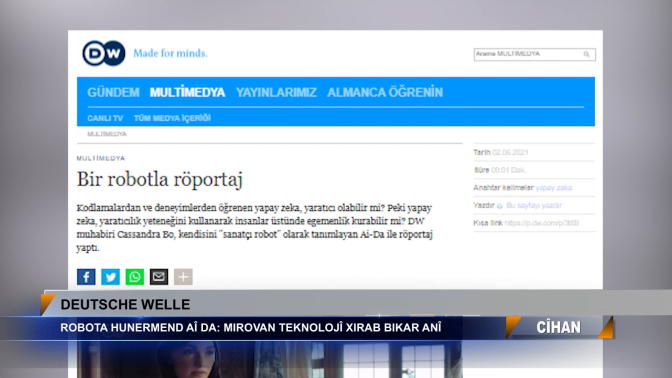Click the short link p.dw.com URL
672x378 pixels.
542,223
